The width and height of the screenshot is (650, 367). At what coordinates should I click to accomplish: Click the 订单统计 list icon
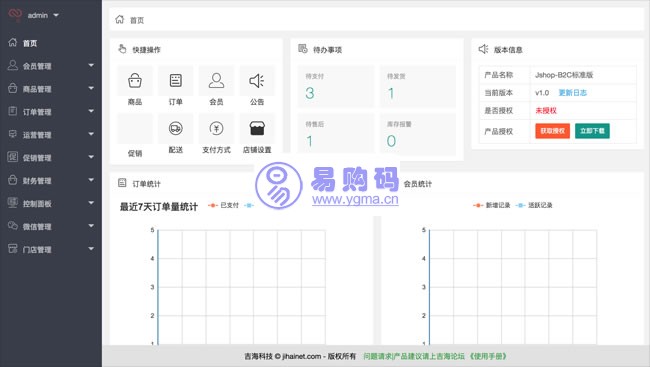click(x=122, y=183)
